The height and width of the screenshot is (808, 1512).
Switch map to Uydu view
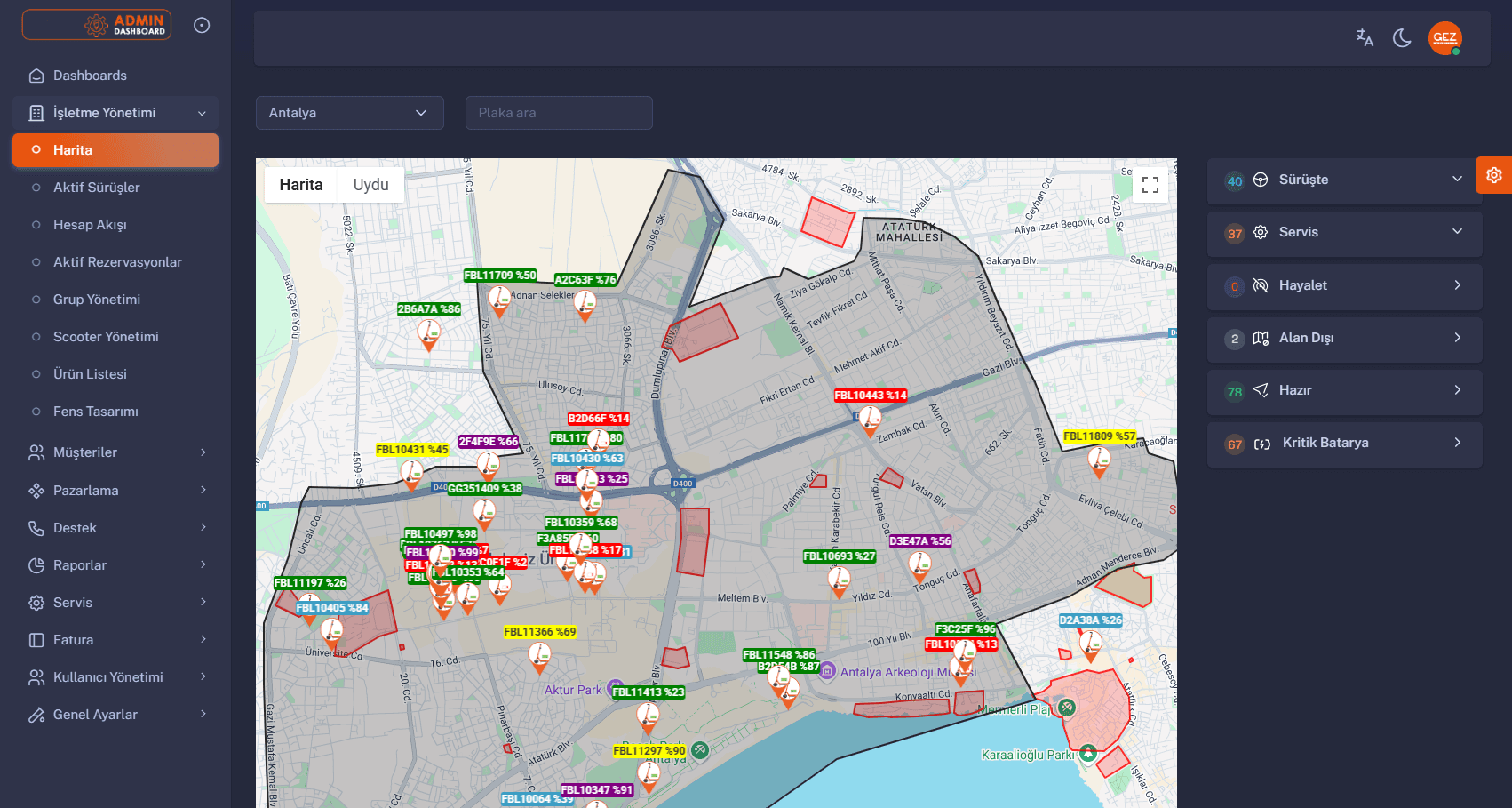[x=371, y=185]
